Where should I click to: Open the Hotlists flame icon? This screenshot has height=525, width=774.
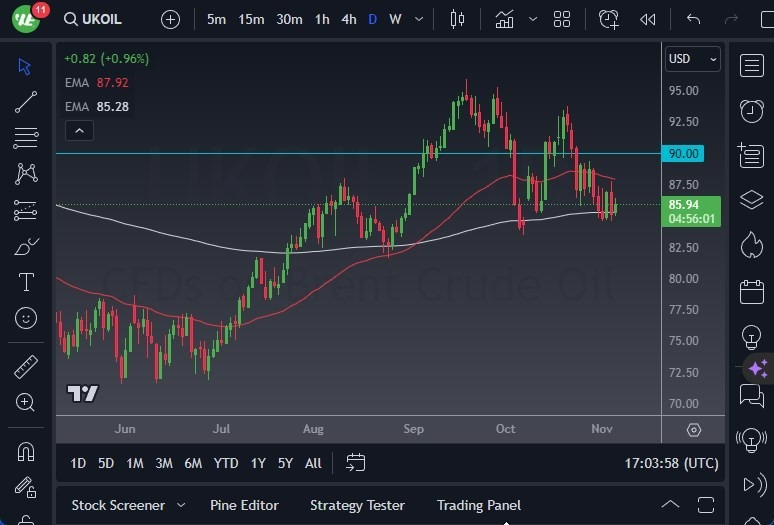point(752,245)
